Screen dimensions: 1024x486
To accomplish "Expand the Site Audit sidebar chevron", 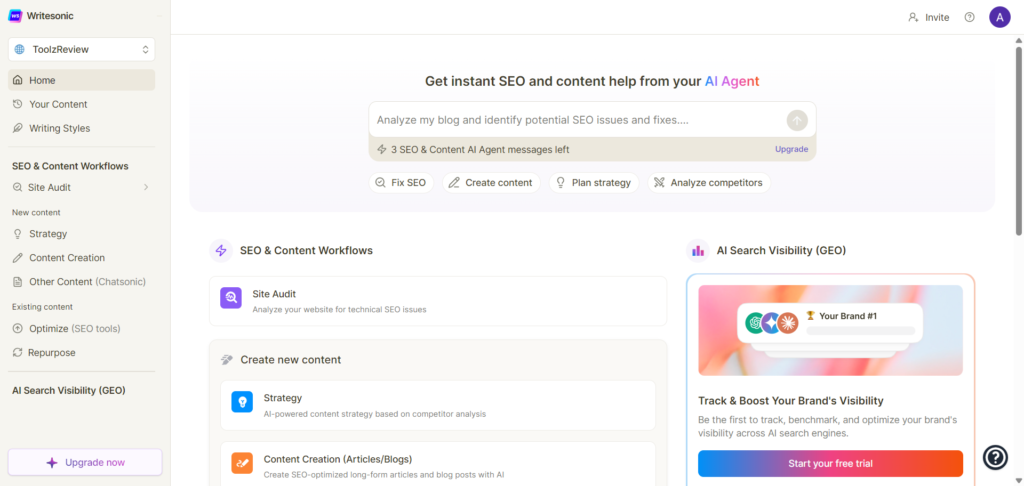I will pyautogui.click(x=146, y=187).
